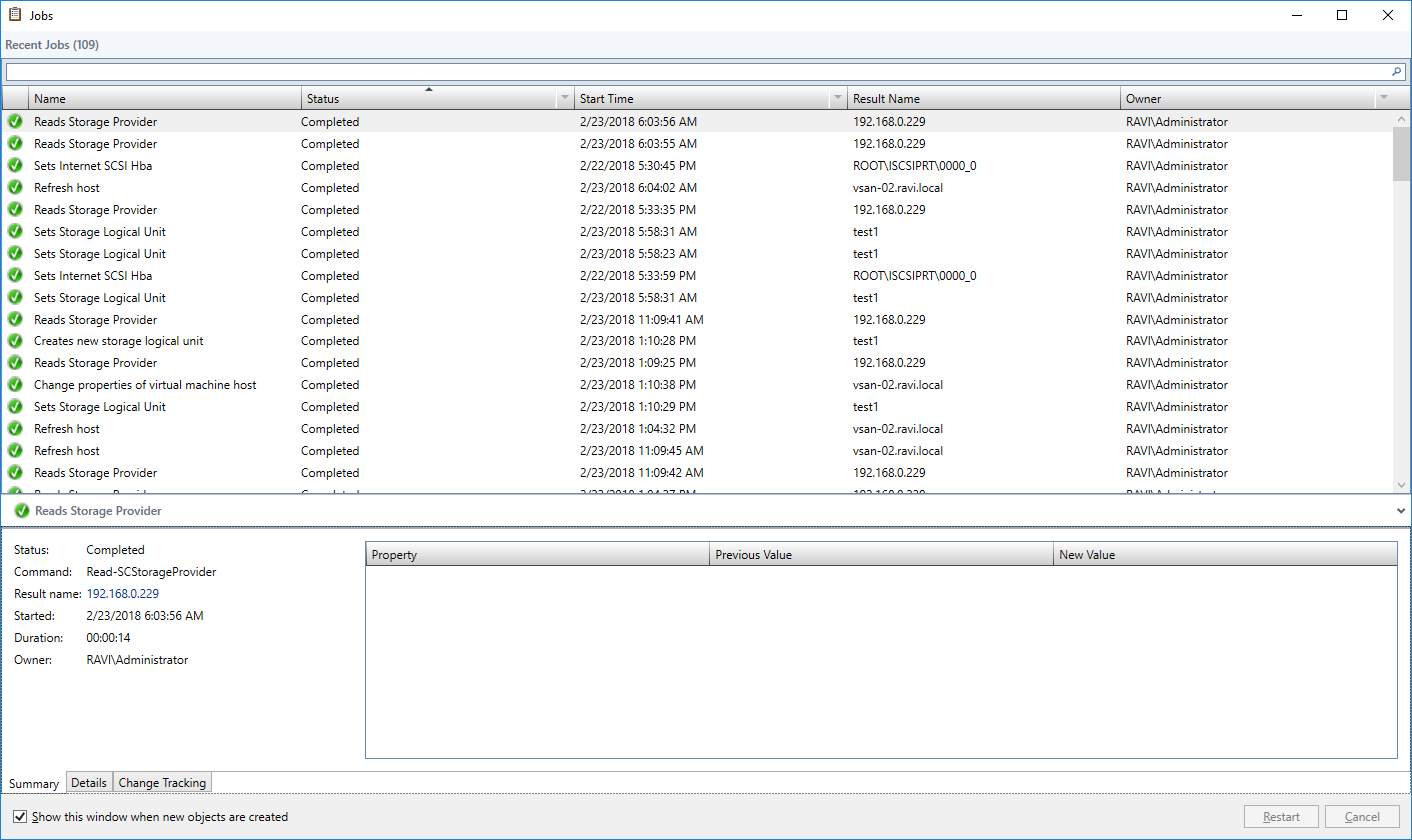Click start time 2/23/2018 1:10:38 PM cell
This screenshot has width=1412, height=840.
(638, 385)
